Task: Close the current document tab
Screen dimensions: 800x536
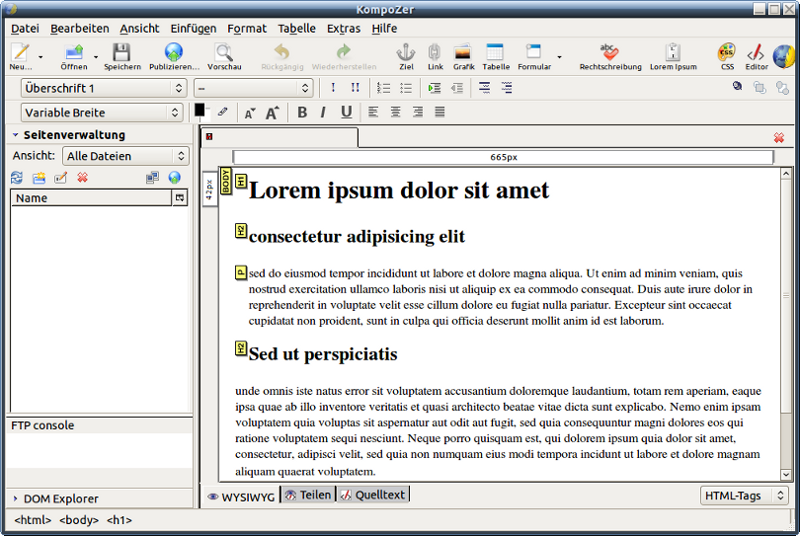Action: point(779,138)
